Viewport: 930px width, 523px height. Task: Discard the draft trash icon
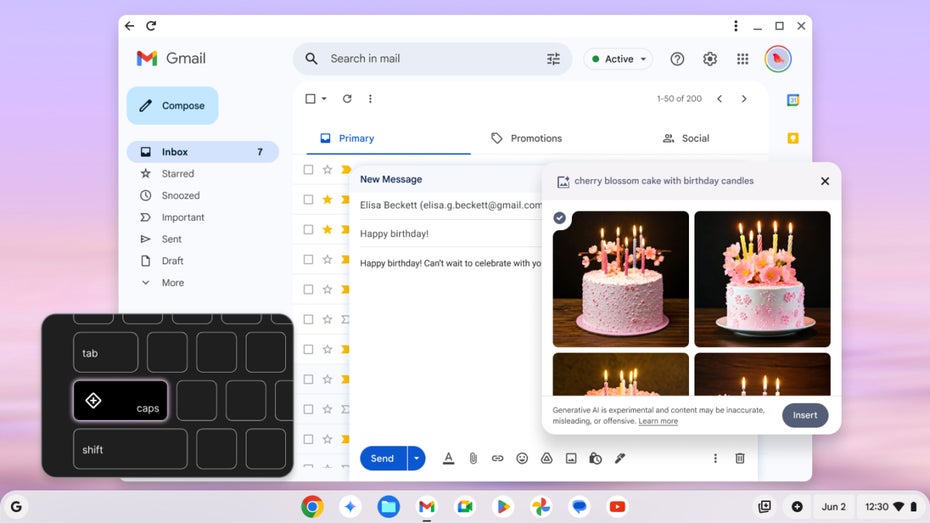(740, 458)
